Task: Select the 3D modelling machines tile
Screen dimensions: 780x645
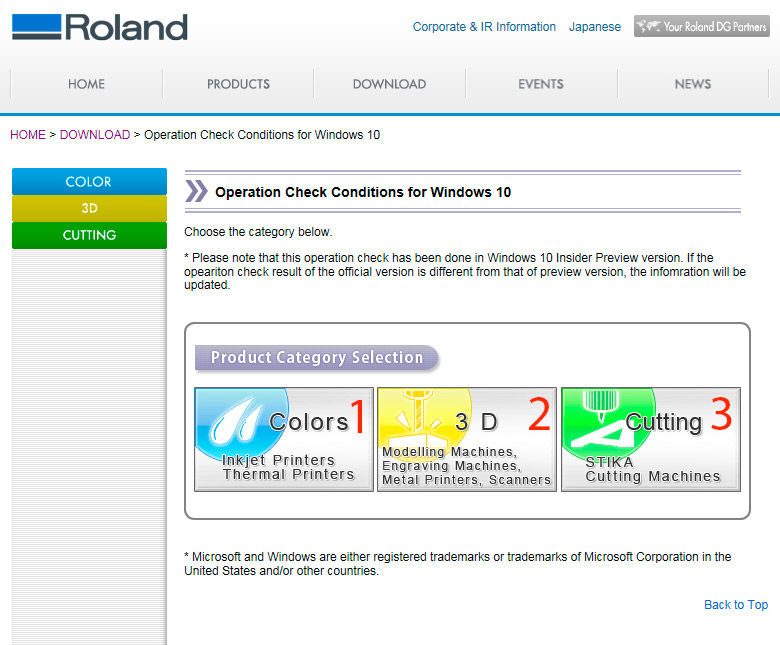Action: [x=467, y=439]
